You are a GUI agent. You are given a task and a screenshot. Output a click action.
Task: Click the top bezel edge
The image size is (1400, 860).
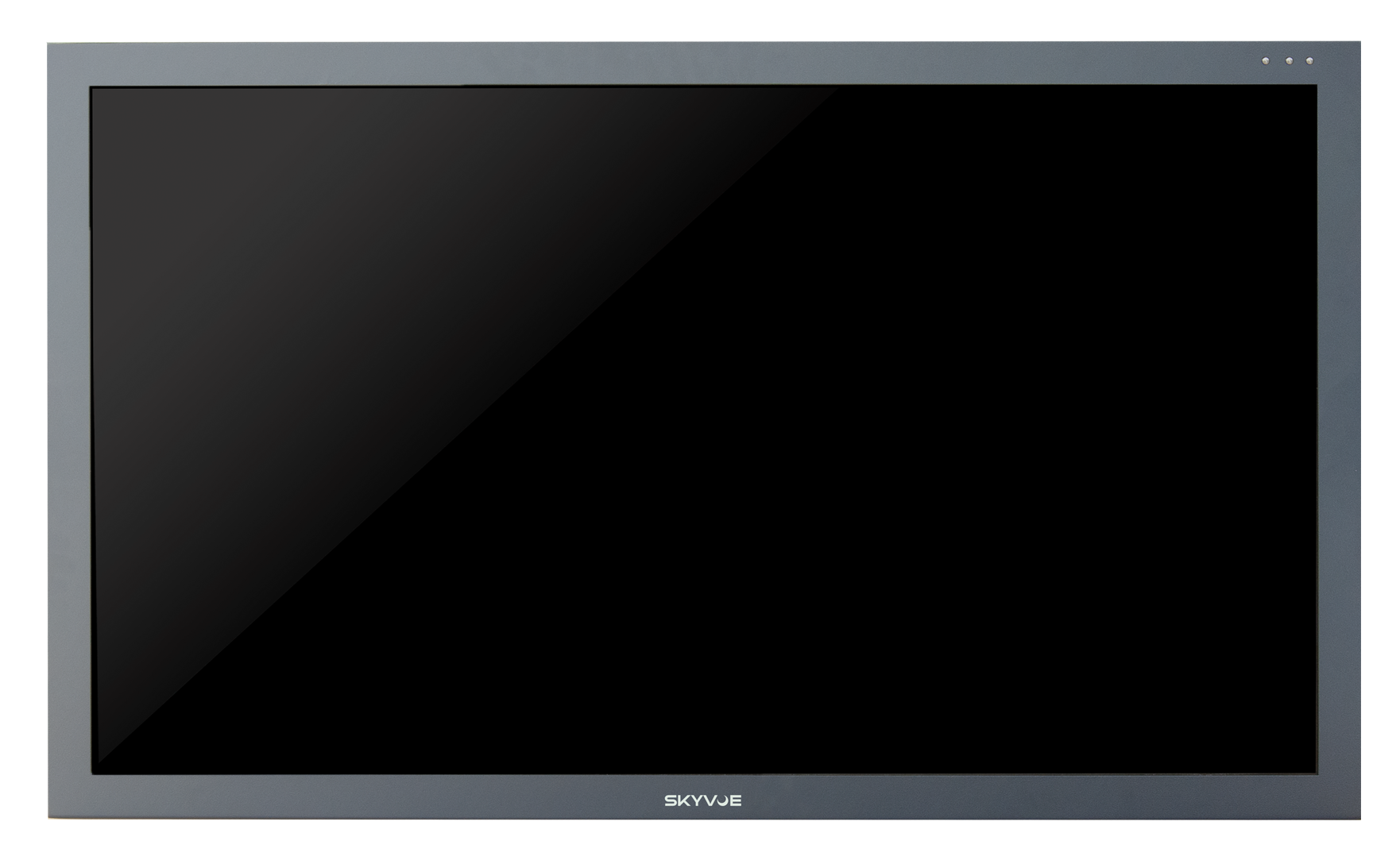(699, 60)
